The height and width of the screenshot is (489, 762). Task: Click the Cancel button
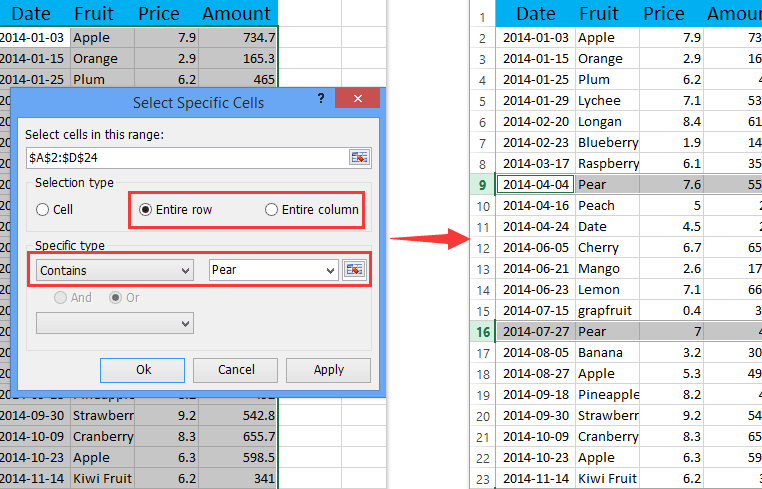[236, 370]
